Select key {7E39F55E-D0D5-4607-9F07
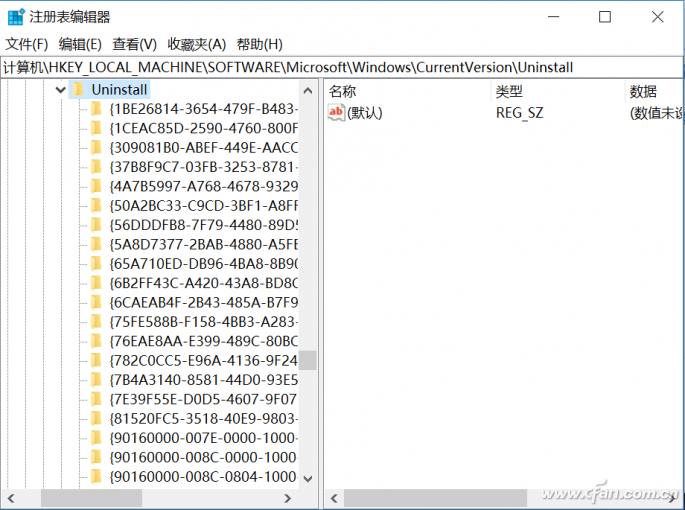 204,399
